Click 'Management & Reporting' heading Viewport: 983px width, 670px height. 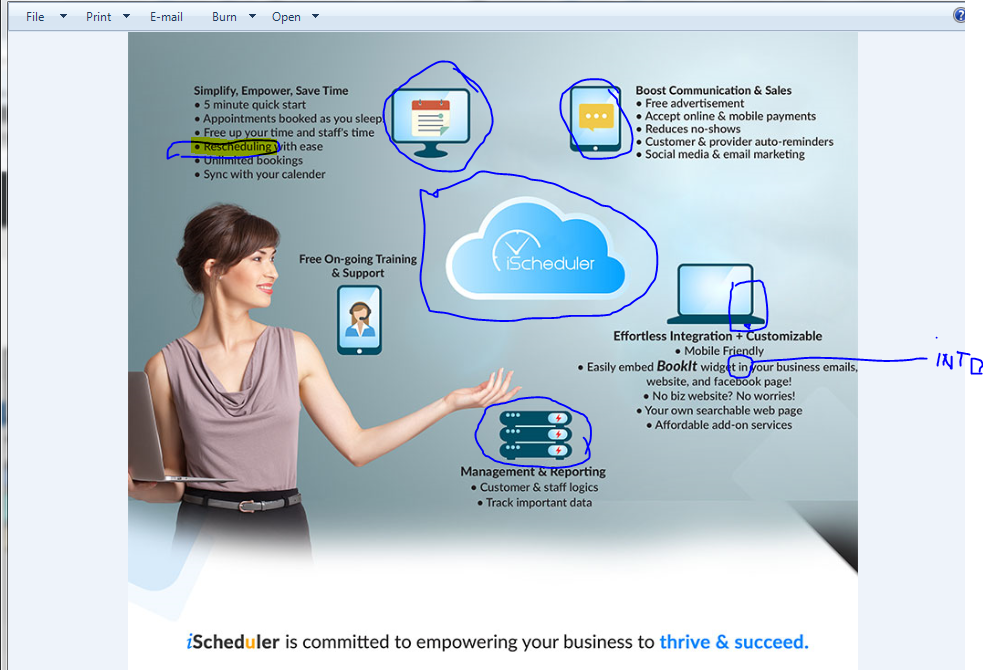(x=533, y=471)
